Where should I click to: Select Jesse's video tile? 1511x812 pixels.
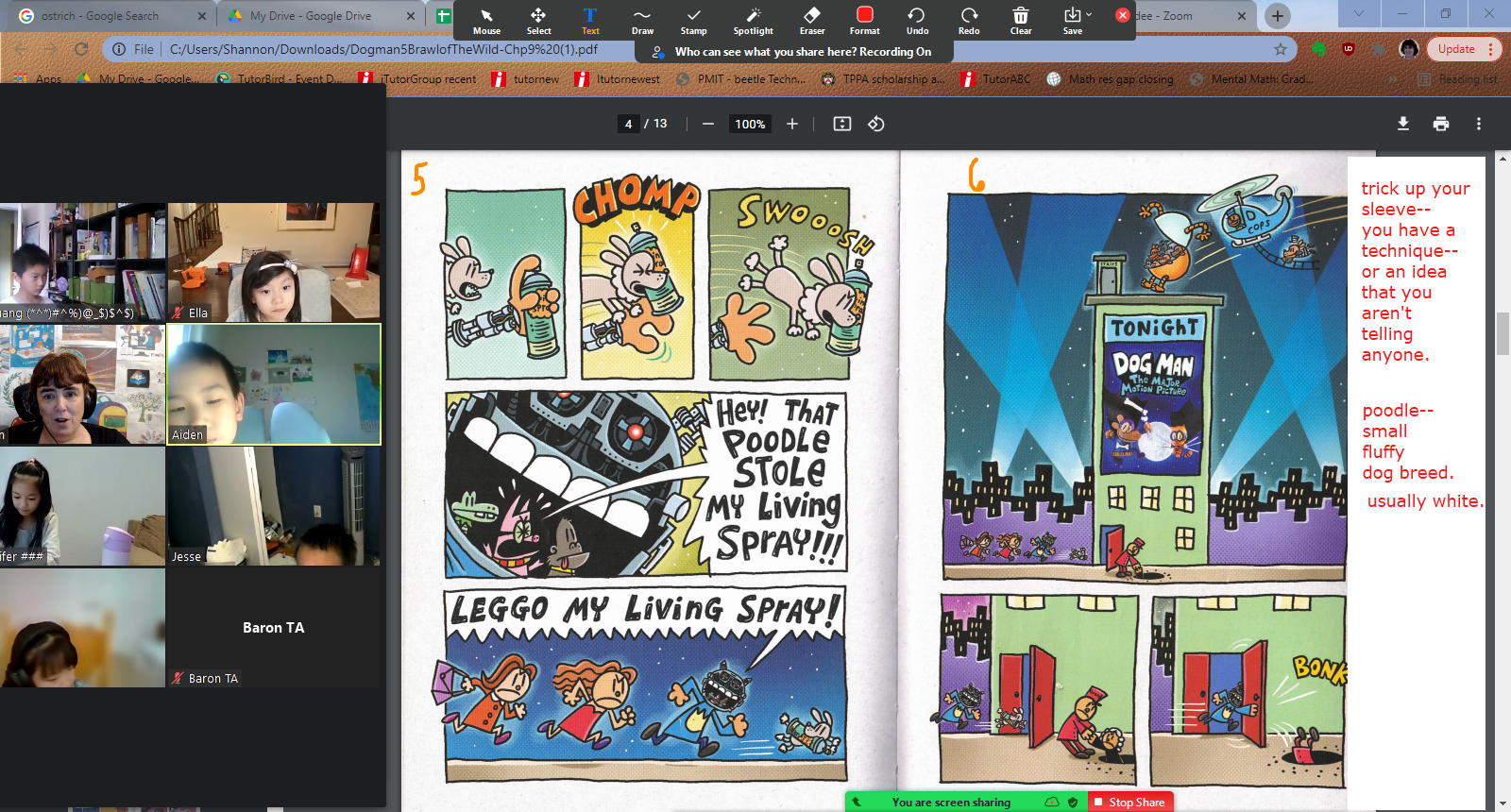(273, 506)
